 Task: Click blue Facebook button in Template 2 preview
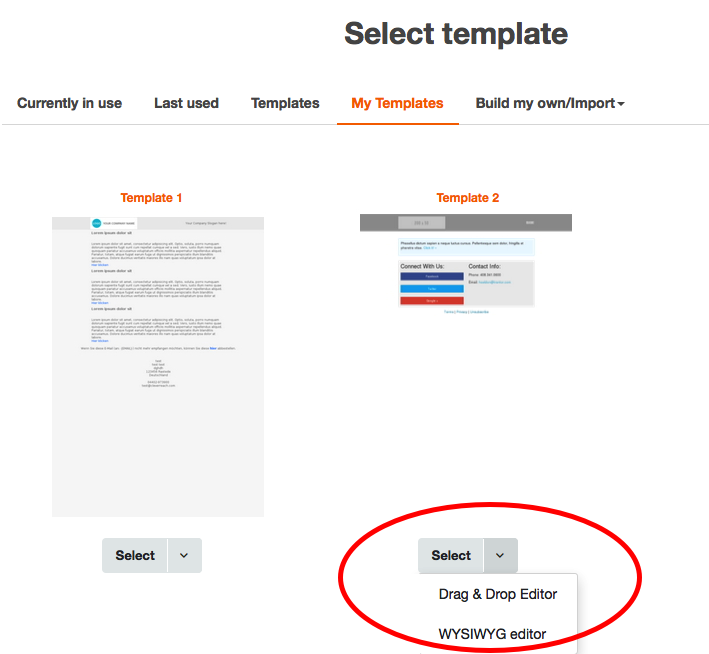click(432, 278)
